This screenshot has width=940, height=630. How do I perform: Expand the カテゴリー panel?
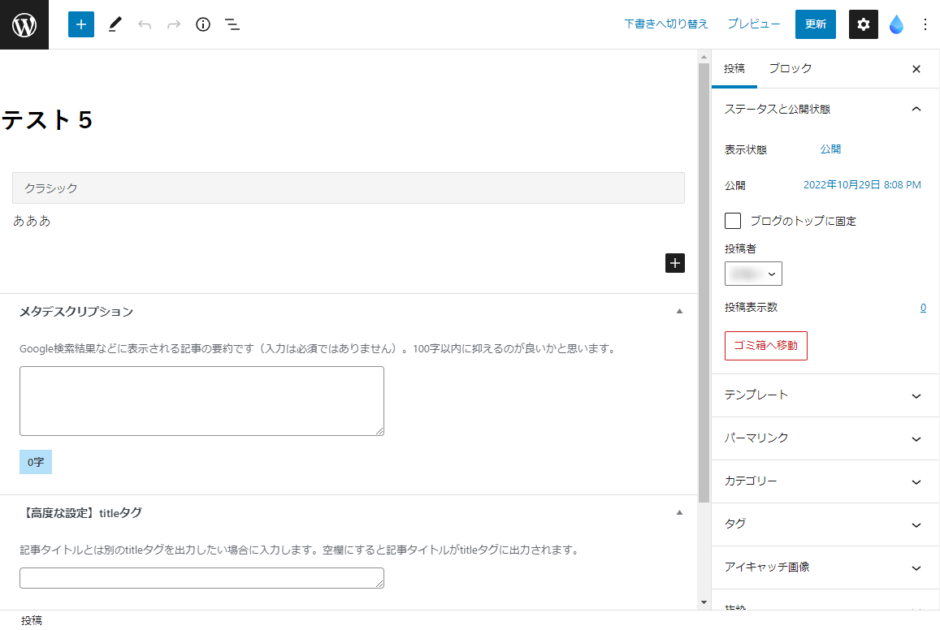coord(823,481)
